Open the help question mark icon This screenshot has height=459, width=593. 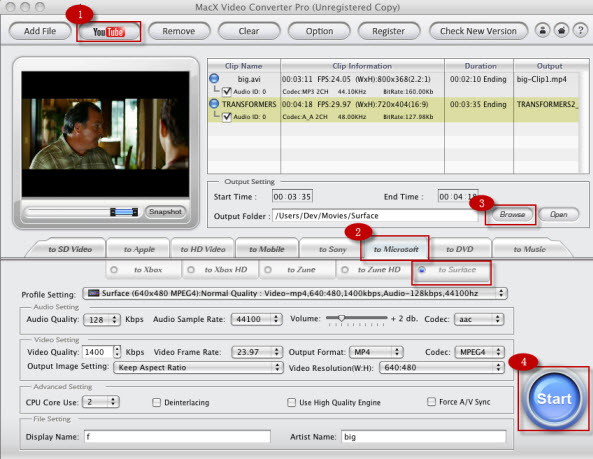click(580, 30)
